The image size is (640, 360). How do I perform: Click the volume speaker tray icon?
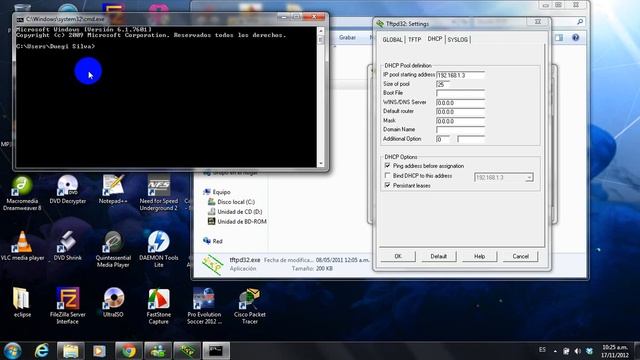point(578,351)
